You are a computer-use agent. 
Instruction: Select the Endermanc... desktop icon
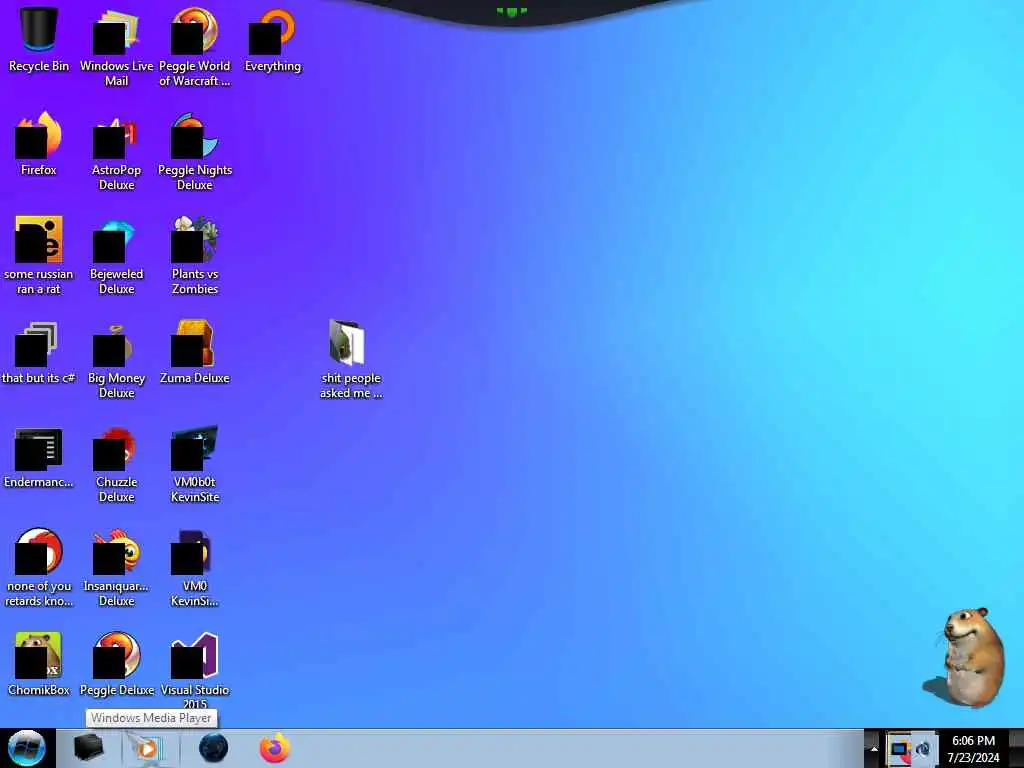tap(39, 457)
